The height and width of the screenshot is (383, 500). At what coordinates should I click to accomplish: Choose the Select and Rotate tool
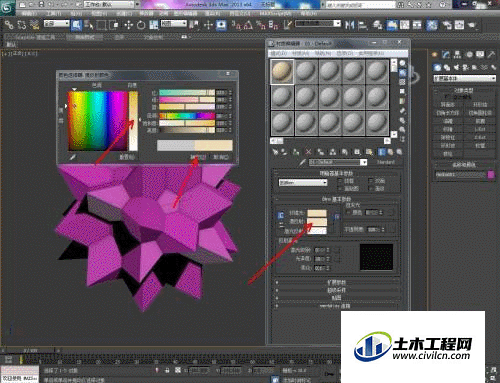[x=141, y=25]
